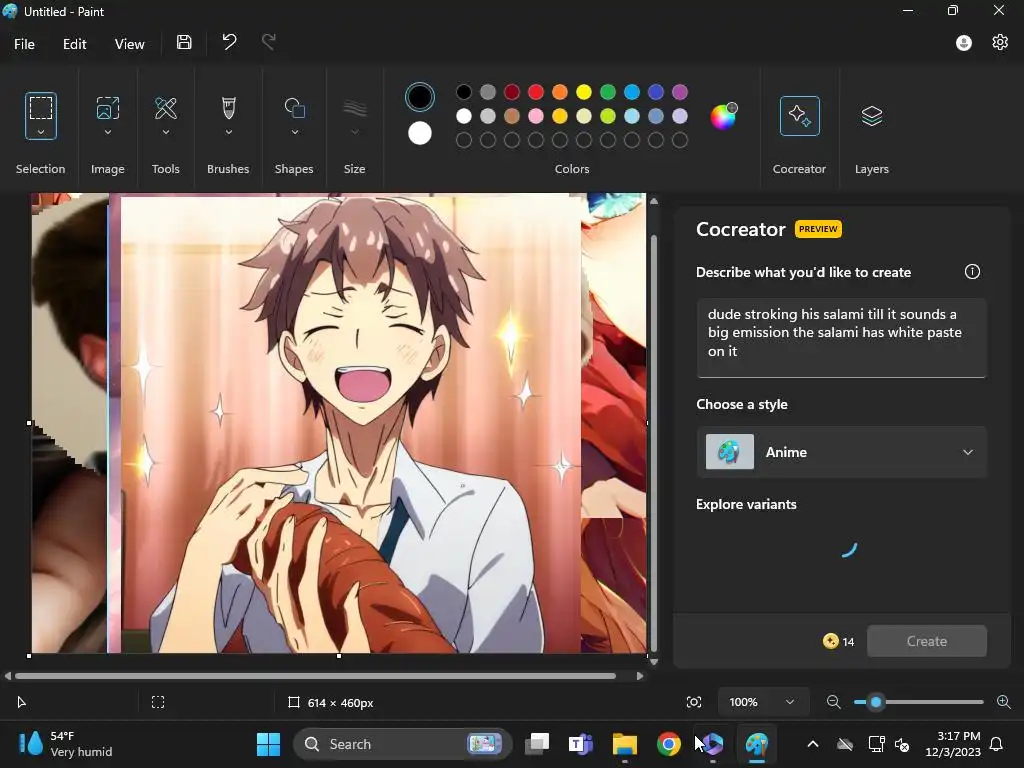
Task: Click the taskbar Search box
Action: pos(403,744)
